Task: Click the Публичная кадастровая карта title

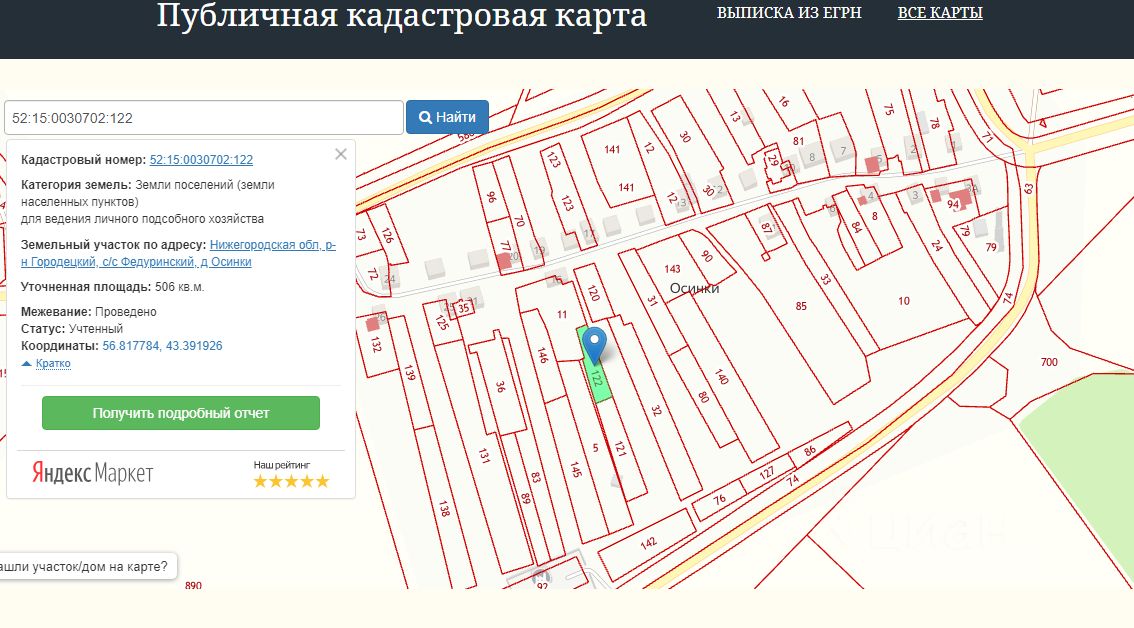Action: [401, 16]
